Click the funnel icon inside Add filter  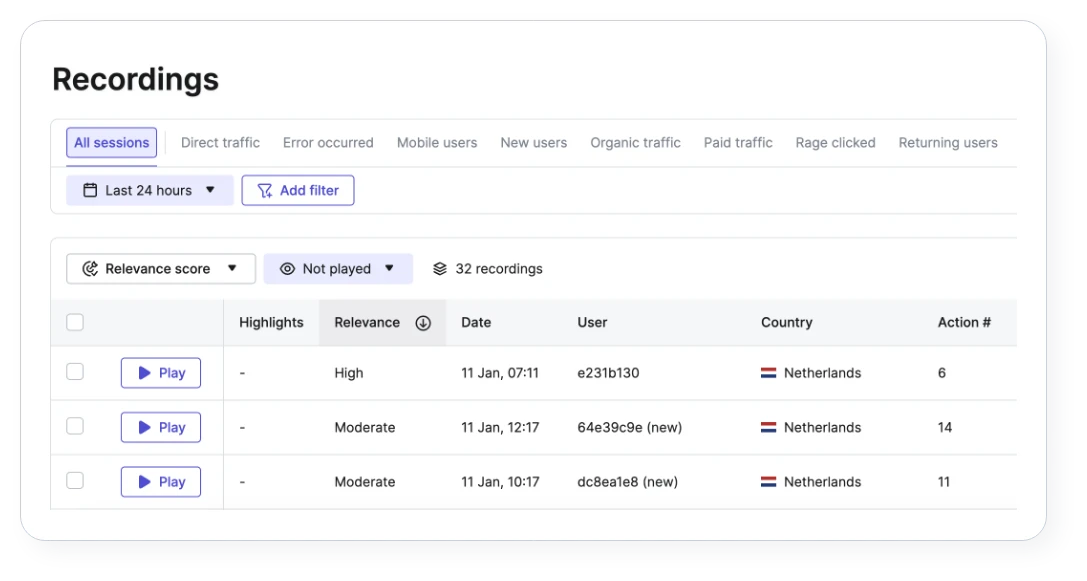point(262,190)
